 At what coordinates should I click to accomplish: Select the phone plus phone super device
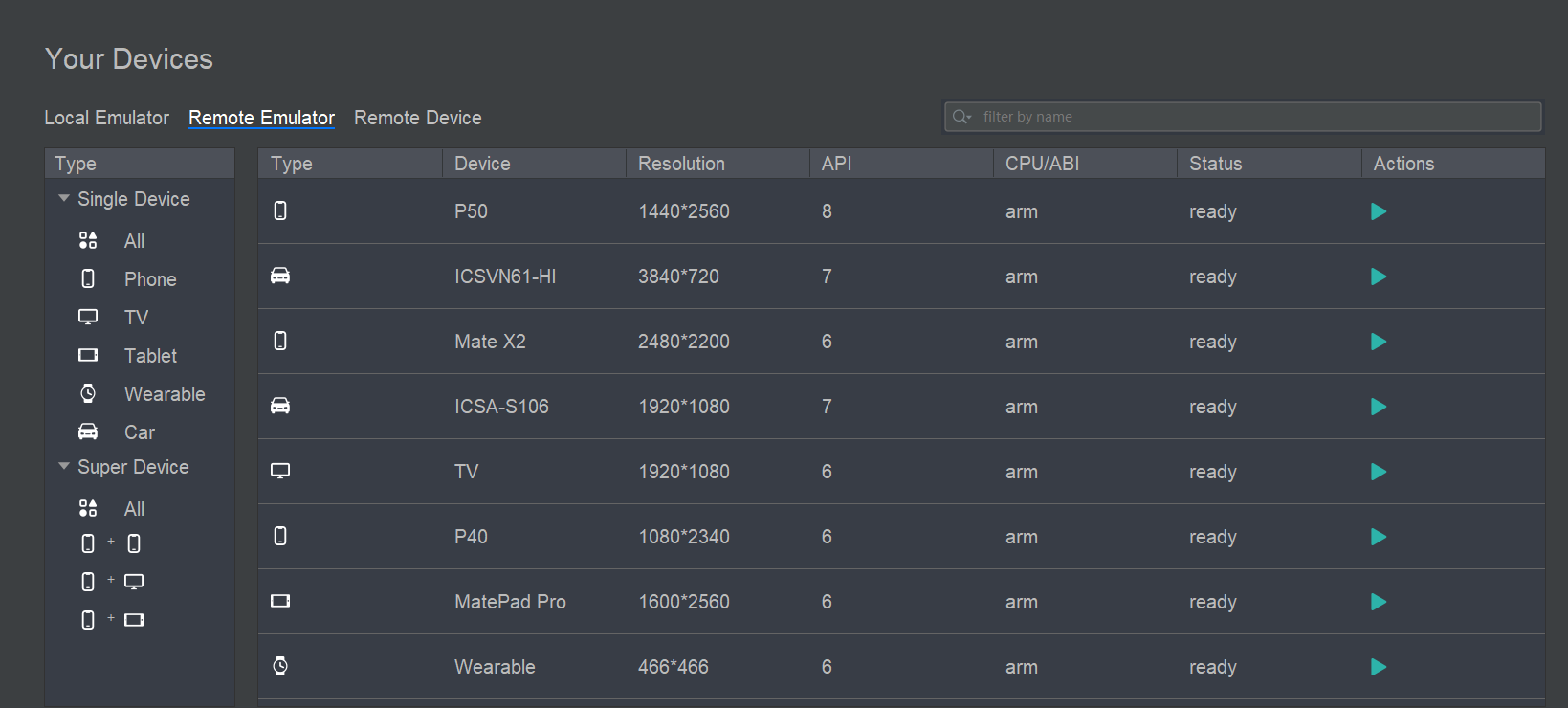[111, 543]
